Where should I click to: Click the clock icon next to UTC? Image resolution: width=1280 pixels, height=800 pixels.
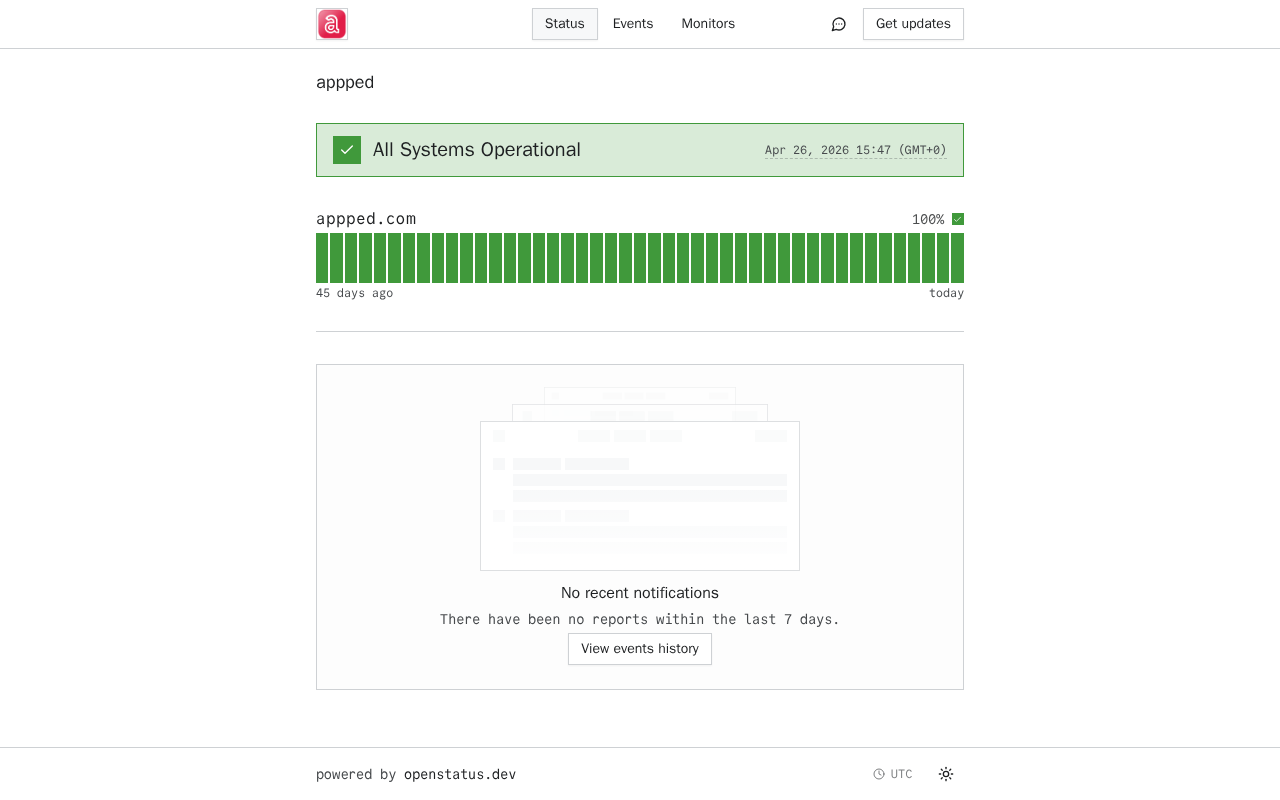pyautogui.click(x=879, y=774)
